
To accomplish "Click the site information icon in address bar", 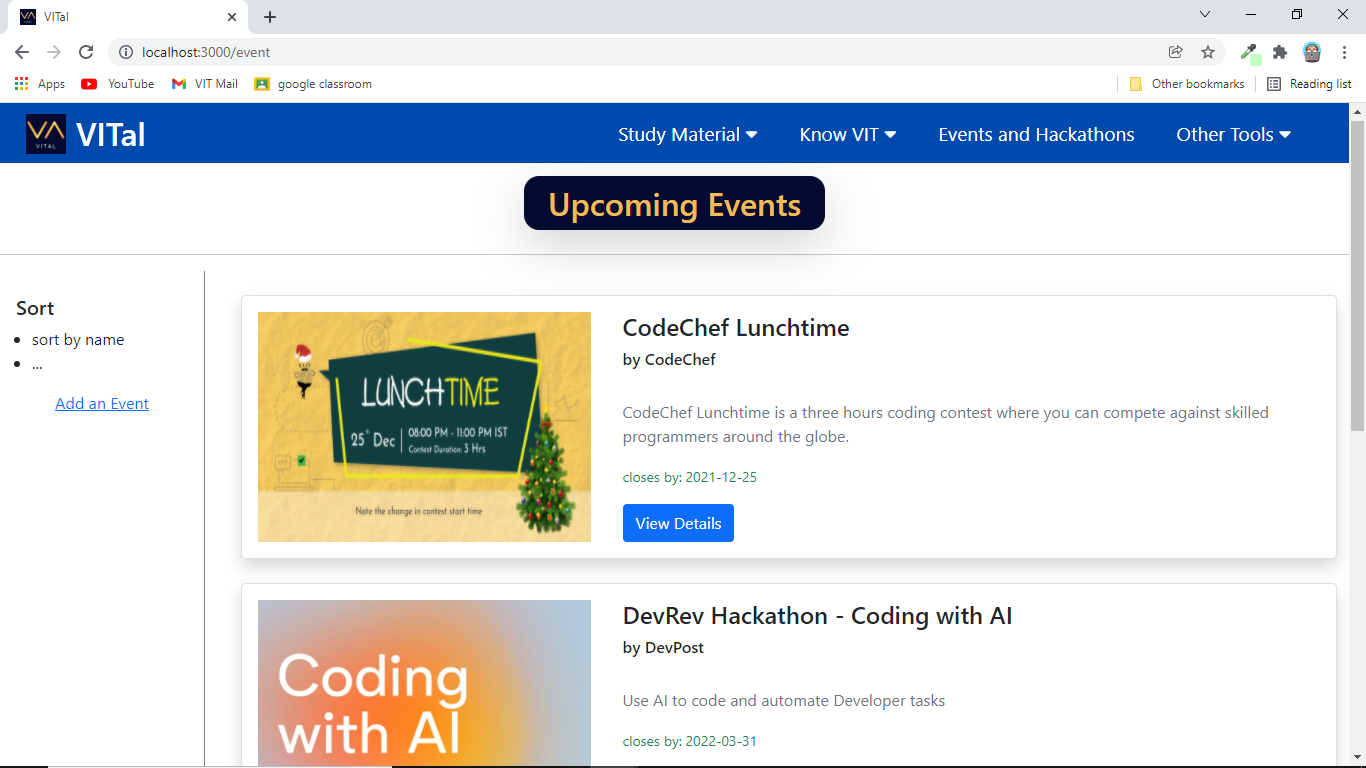I will click(125, 52).
